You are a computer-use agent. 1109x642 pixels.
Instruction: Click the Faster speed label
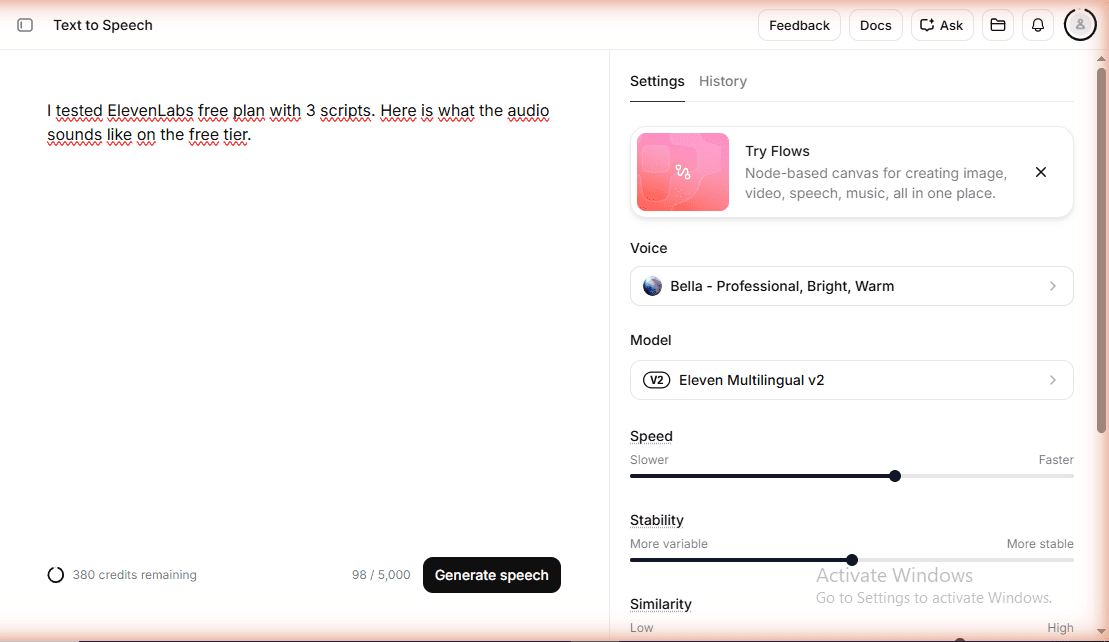click(x=1056, y=460)
